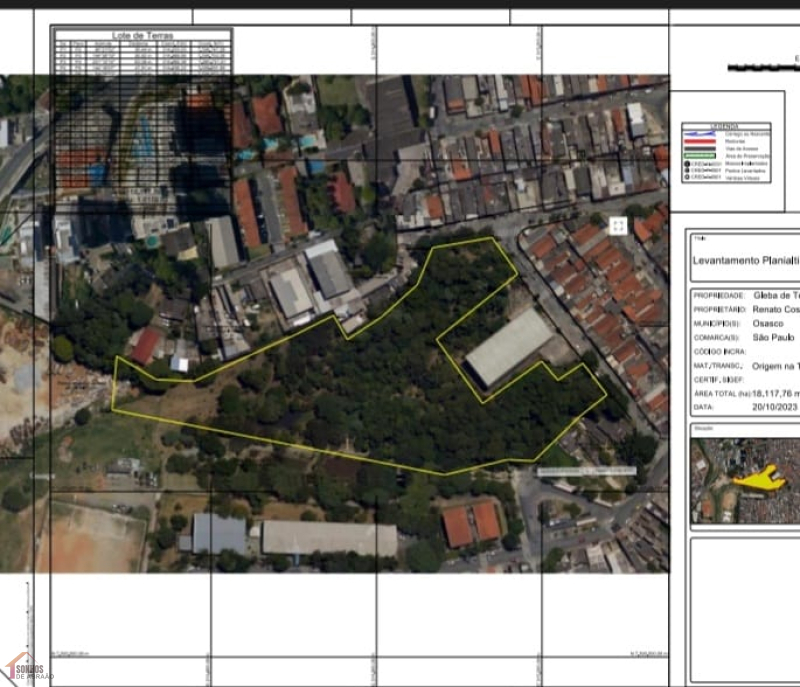The image size is (800, 687).
Task: Click the long gray building below the plot
Action: click(x=328, y=539)
